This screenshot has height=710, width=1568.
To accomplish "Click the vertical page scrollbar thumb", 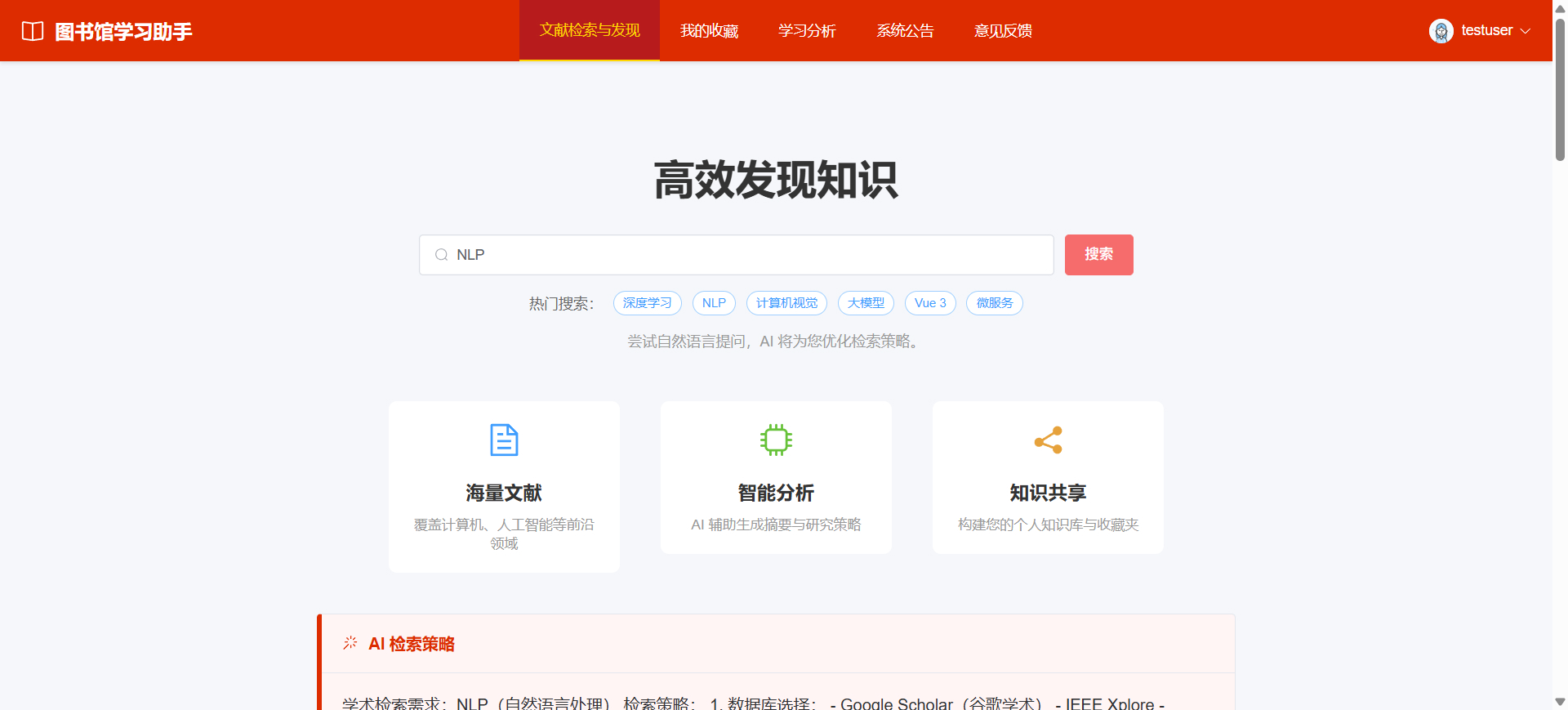I will tap(1560, 88).
